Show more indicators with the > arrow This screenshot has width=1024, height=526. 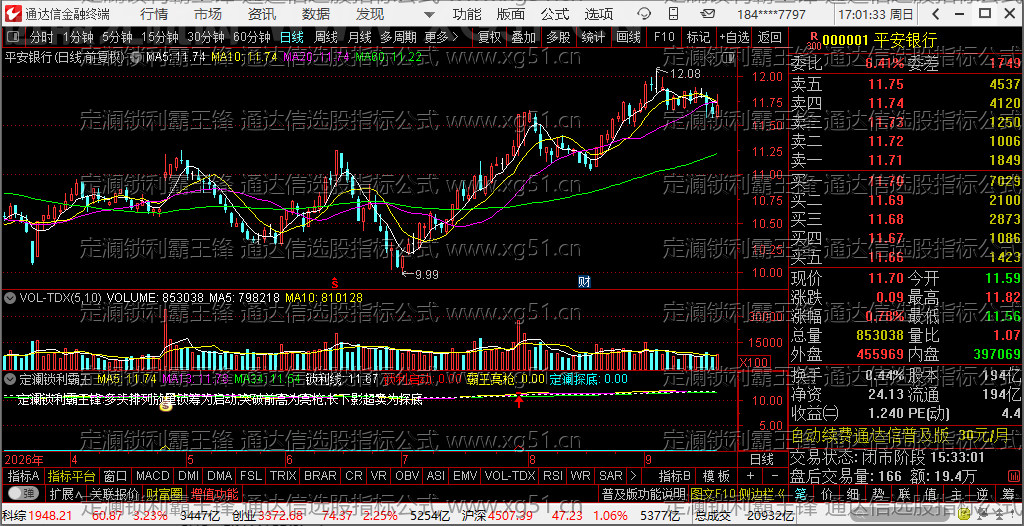633,475
